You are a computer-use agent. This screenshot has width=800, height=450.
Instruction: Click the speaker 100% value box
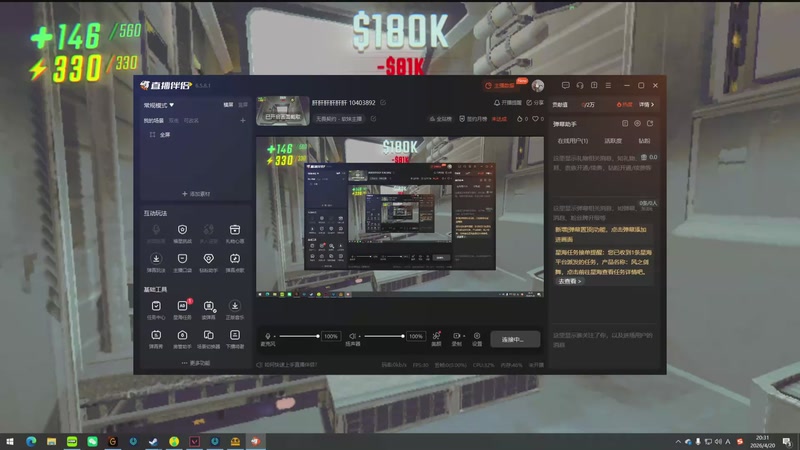416,336
